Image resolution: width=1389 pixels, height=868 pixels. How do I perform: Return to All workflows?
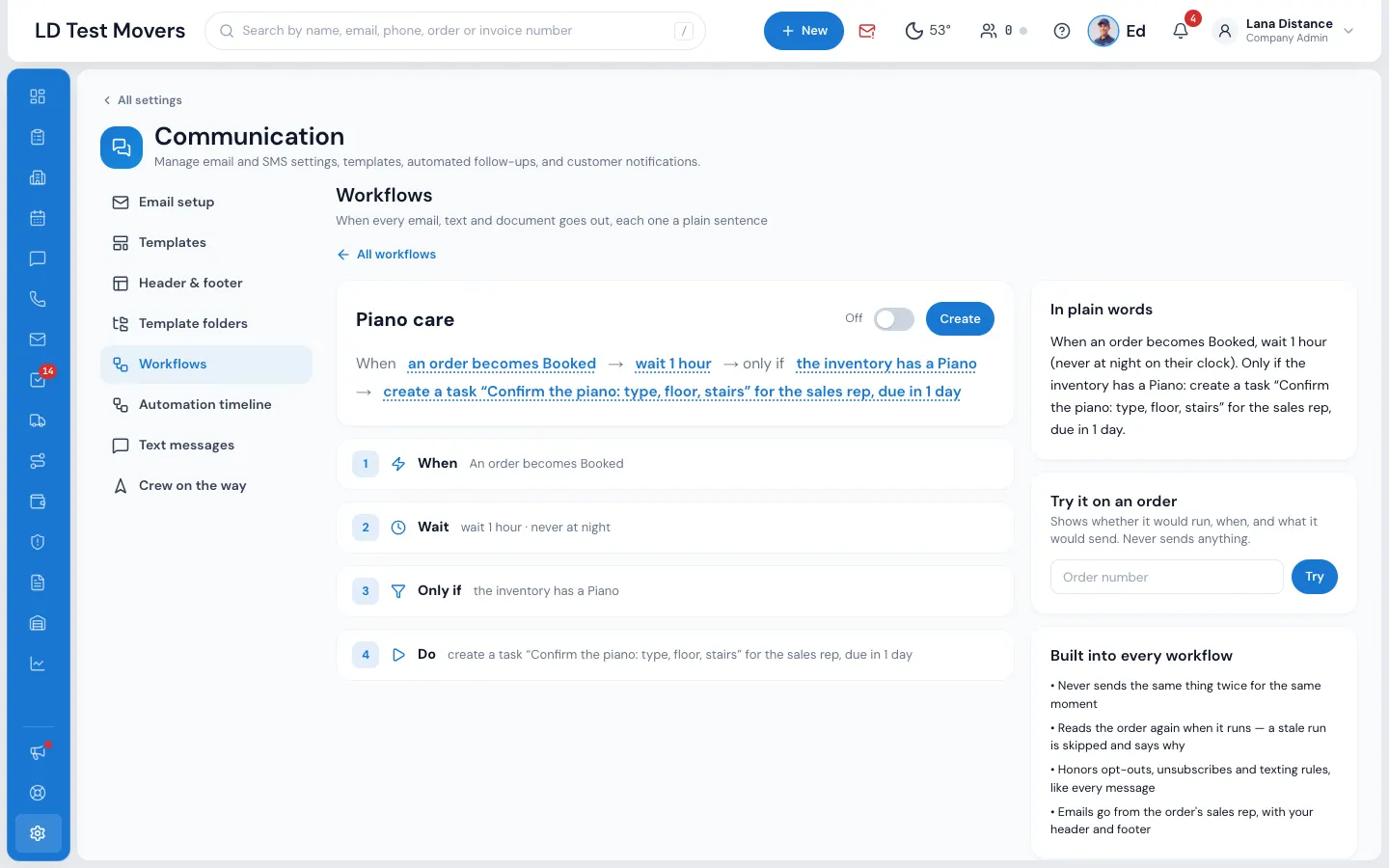click(x=386, y=255)
